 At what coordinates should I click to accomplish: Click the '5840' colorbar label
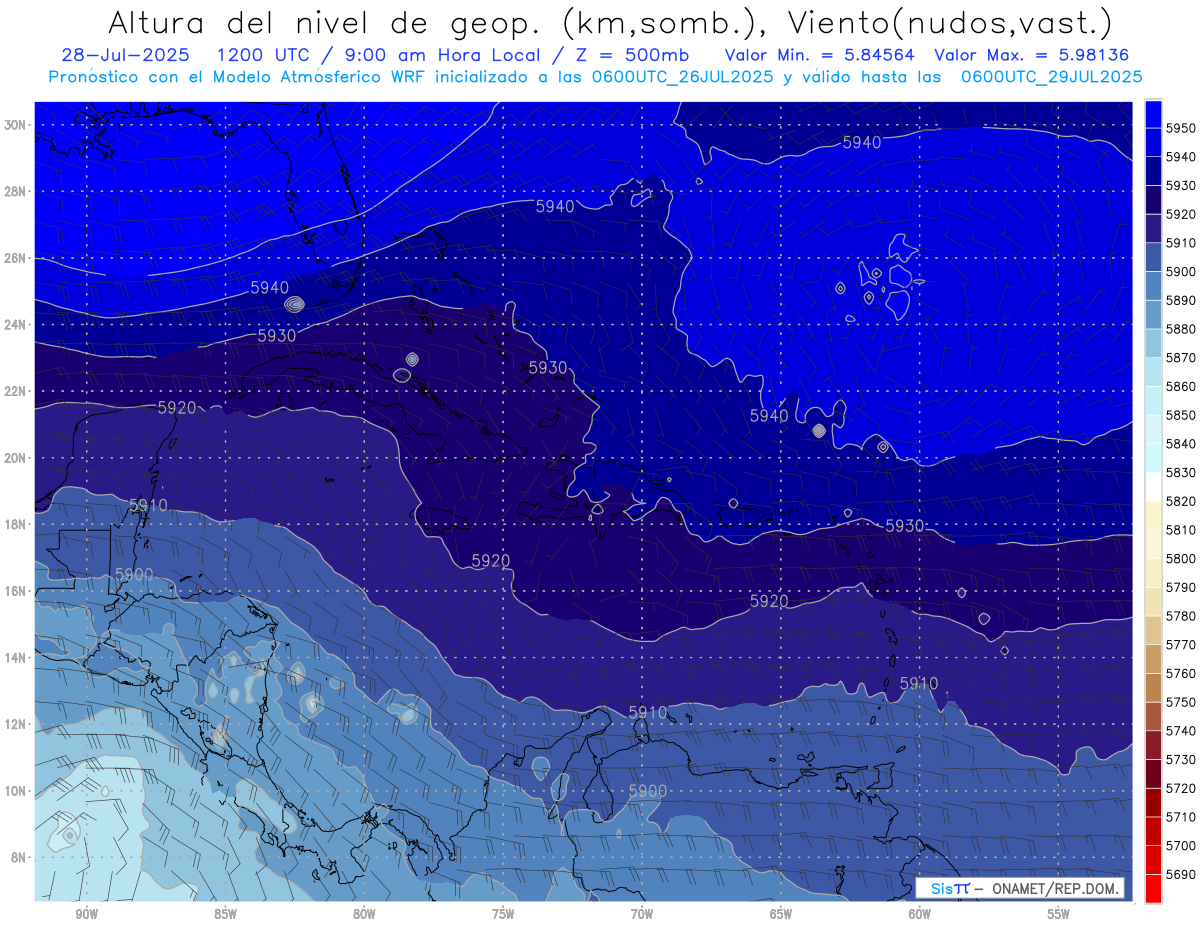[x=1181, y=444]
